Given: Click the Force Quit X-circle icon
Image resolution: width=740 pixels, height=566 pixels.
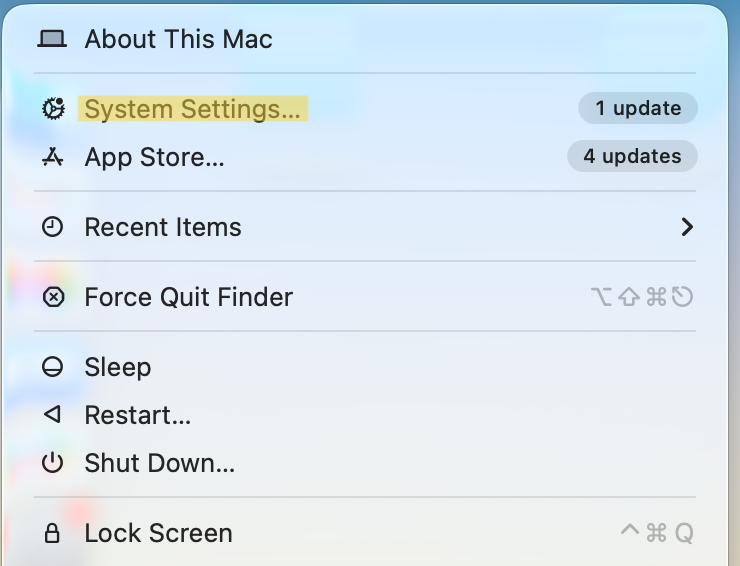Looking at the screenshot, I should tap(52, 297).
